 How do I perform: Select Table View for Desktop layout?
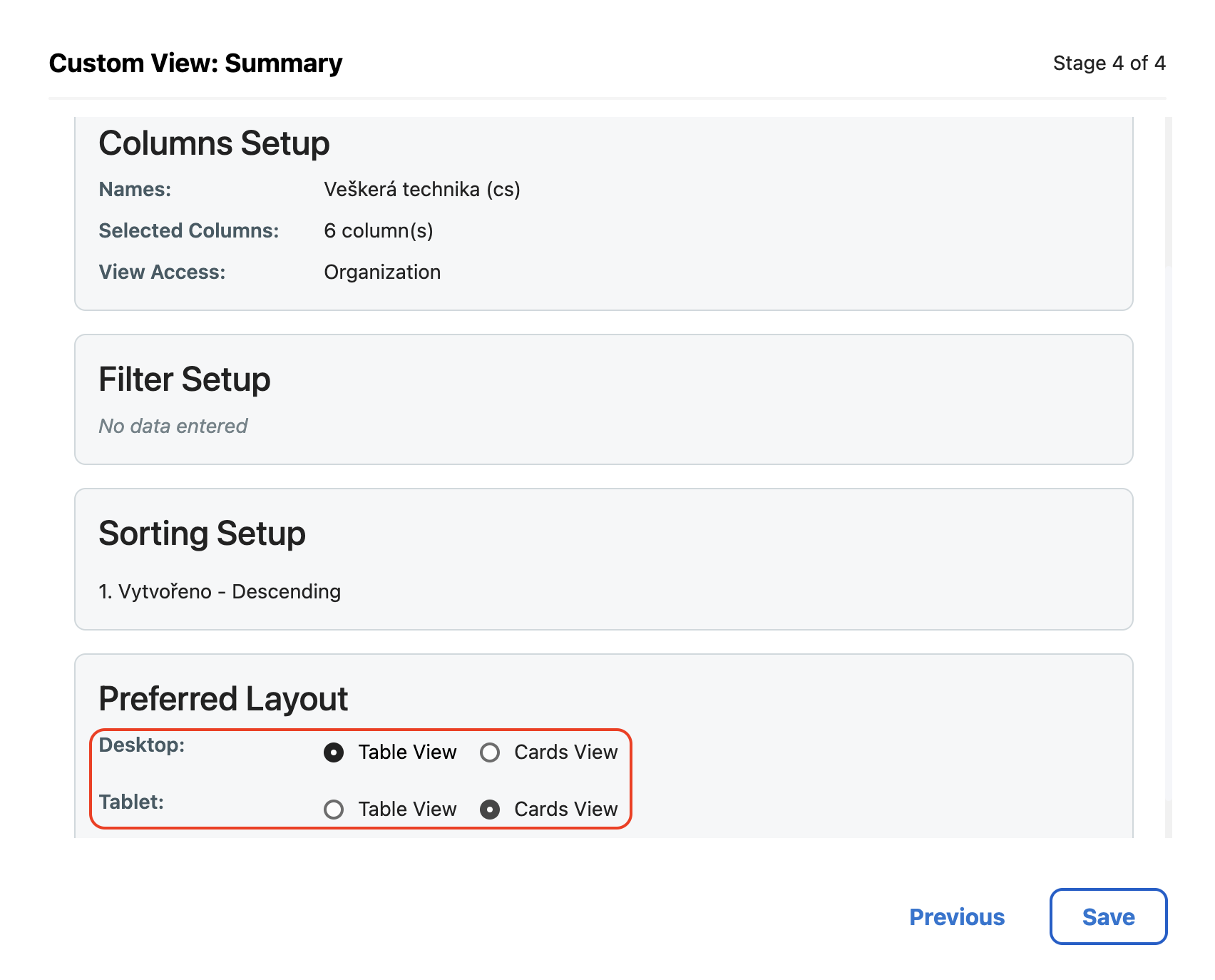(334, 752)
